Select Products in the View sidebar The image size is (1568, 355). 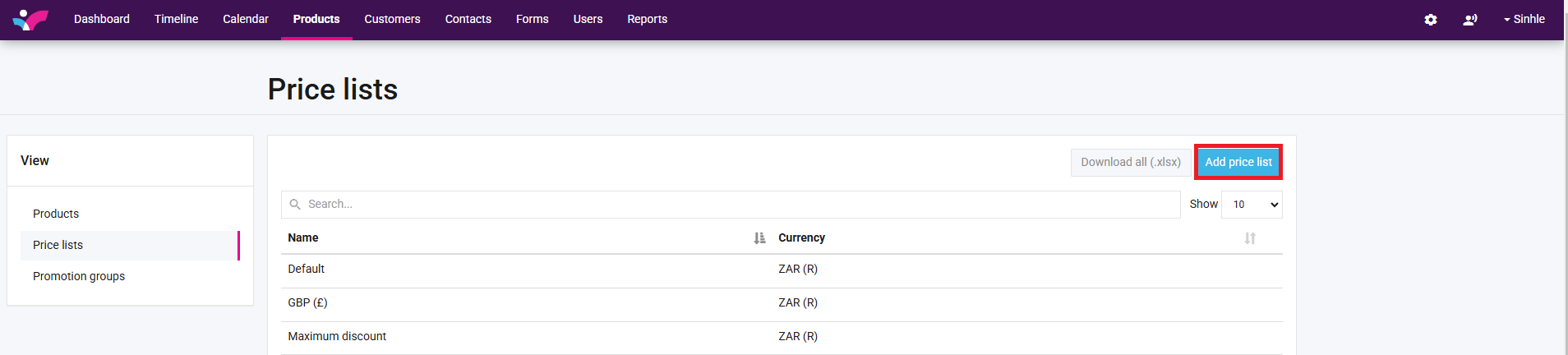tap(56, 214)
